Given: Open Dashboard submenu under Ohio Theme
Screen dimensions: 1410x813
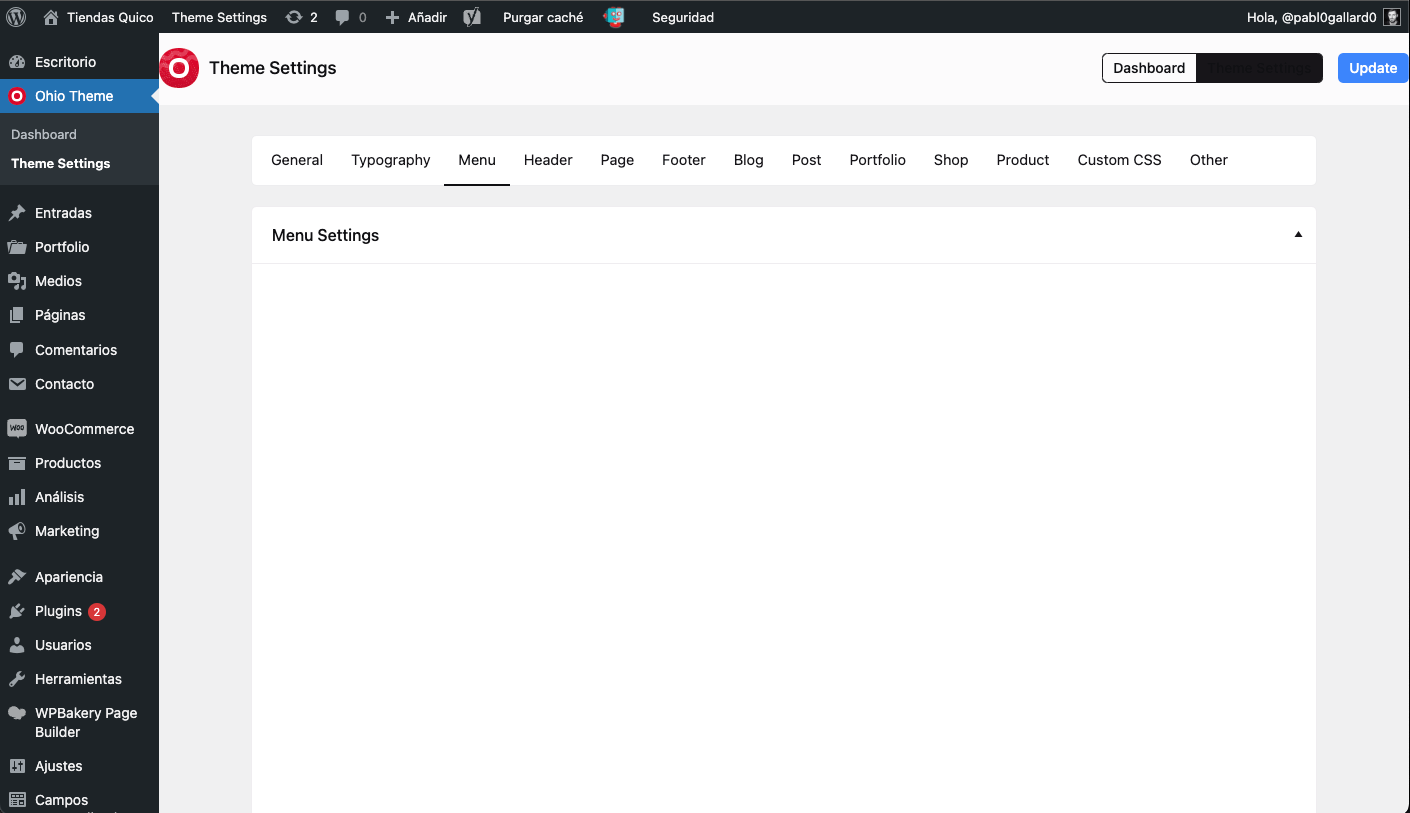Looking at the screenshot, I should (x=44, y=134).
